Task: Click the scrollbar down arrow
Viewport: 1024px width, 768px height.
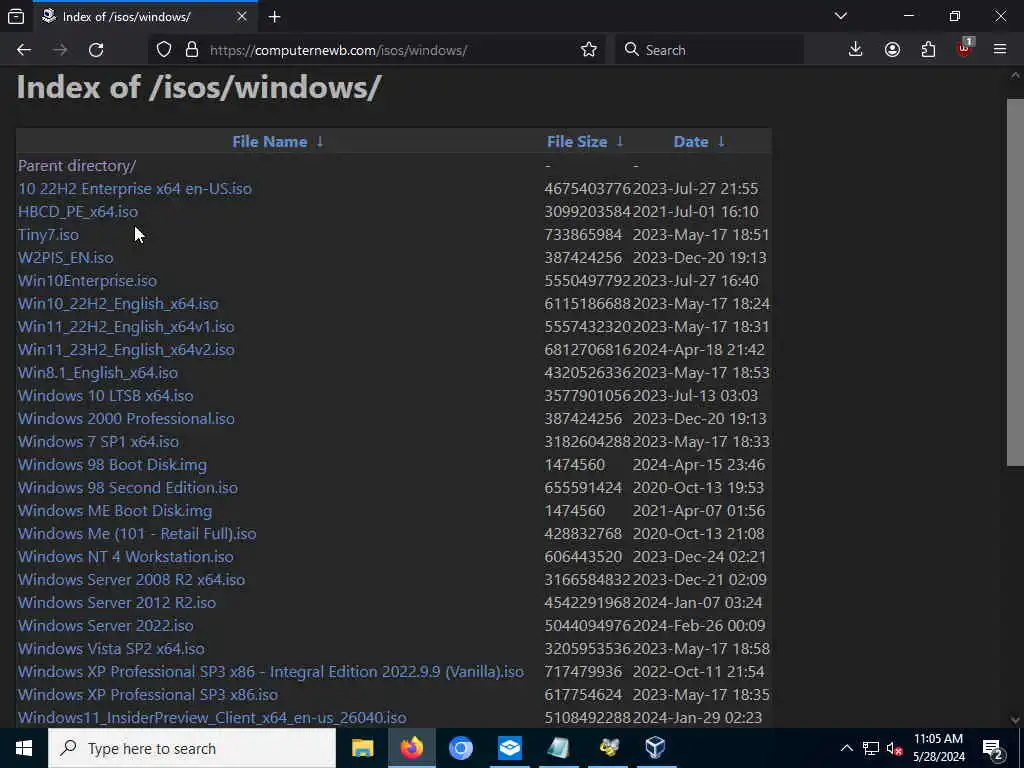Action: point(1015,720)
